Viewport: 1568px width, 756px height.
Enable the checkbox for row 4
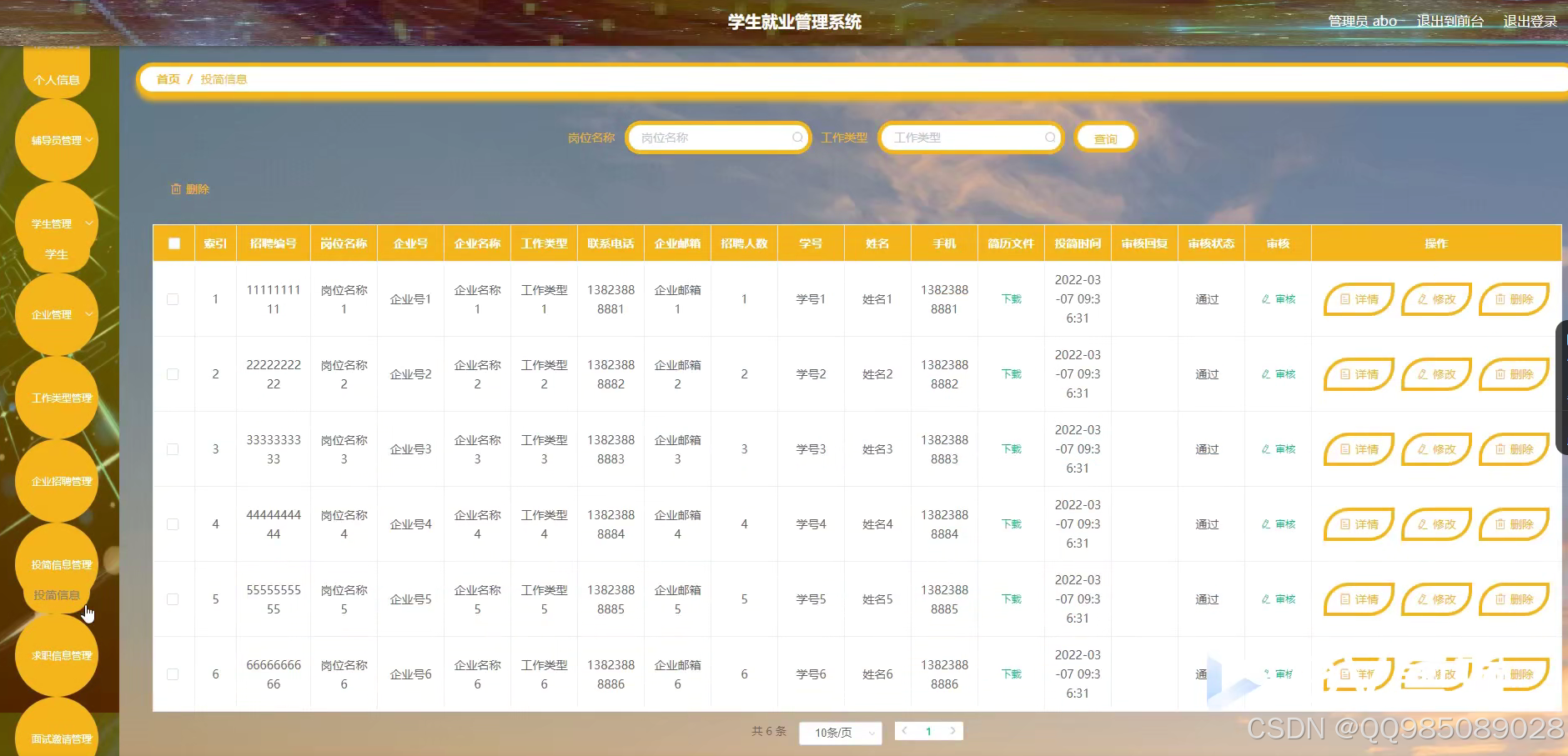point(173,523)
